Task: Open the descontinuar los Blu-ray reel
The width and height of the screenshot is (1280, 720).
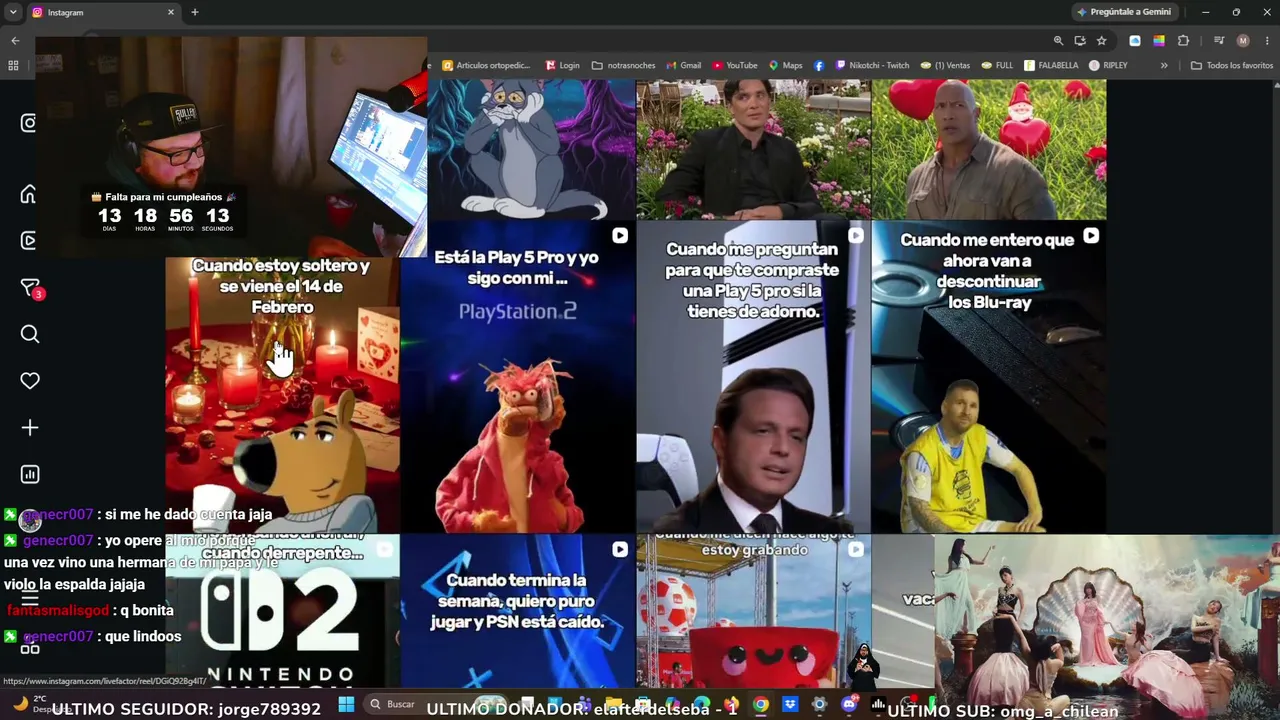Action: coord(989,377)
